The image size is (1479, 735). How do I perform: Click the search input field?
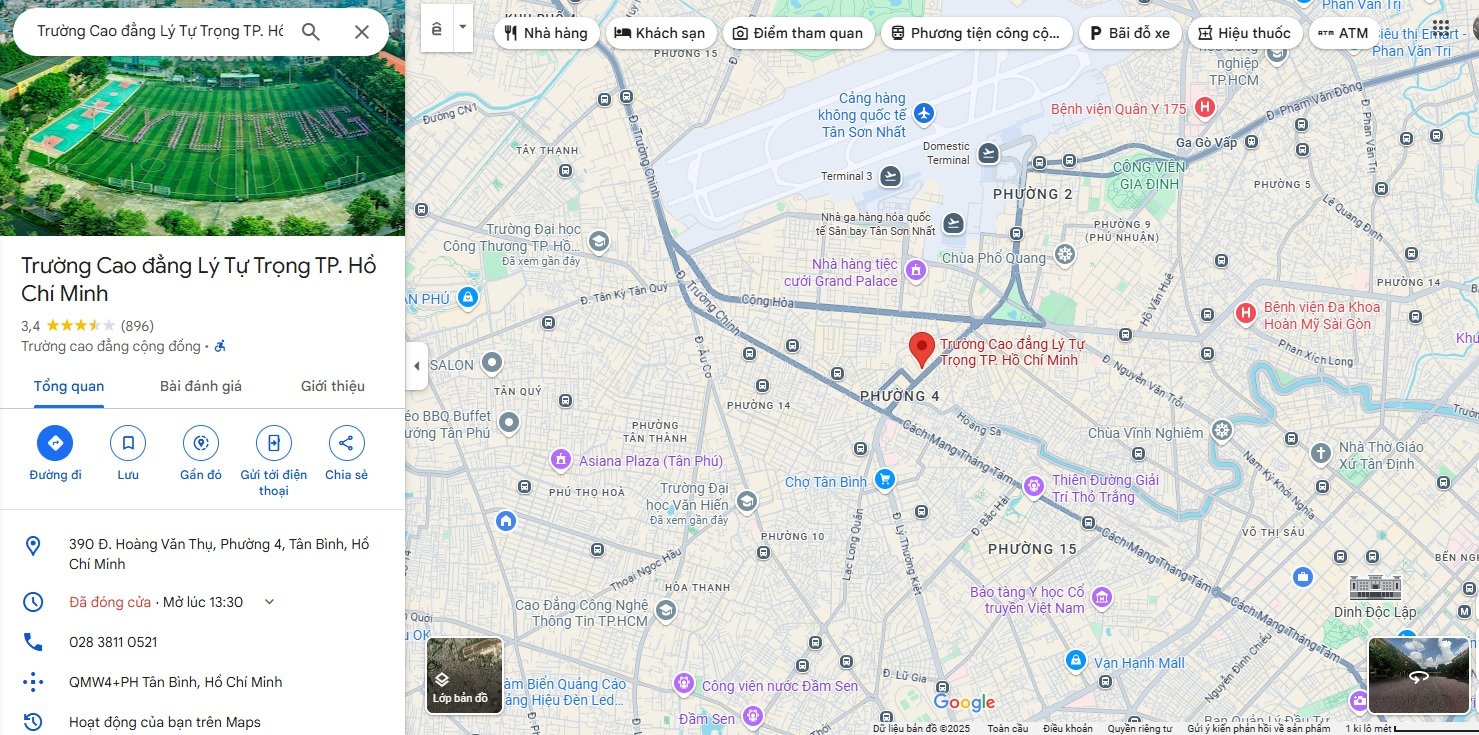(160, 32)
